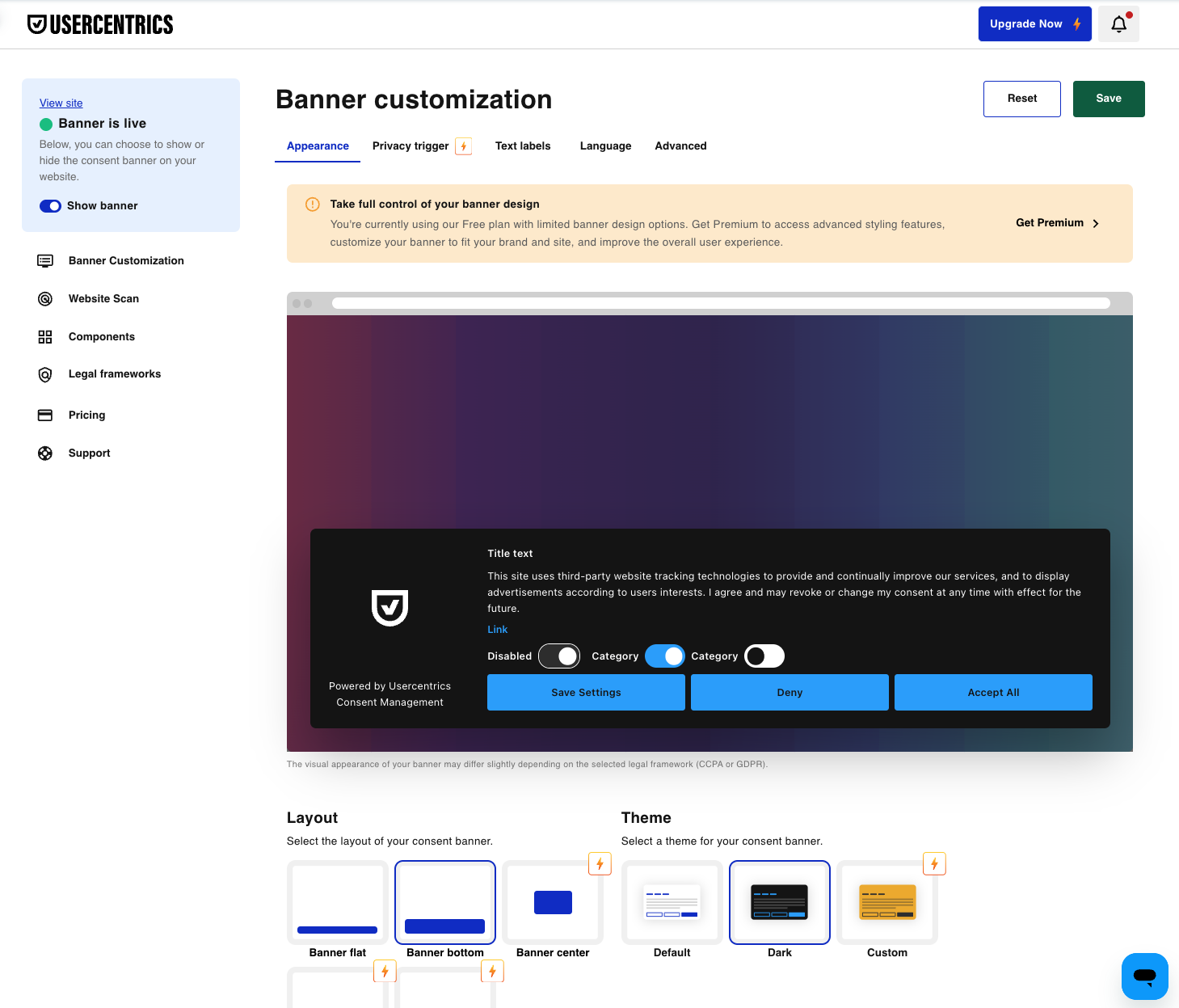Switch to the Text labels tab
This screenshot has height=1008, width=1179.
pyautogui.click(x=523, y=146)
